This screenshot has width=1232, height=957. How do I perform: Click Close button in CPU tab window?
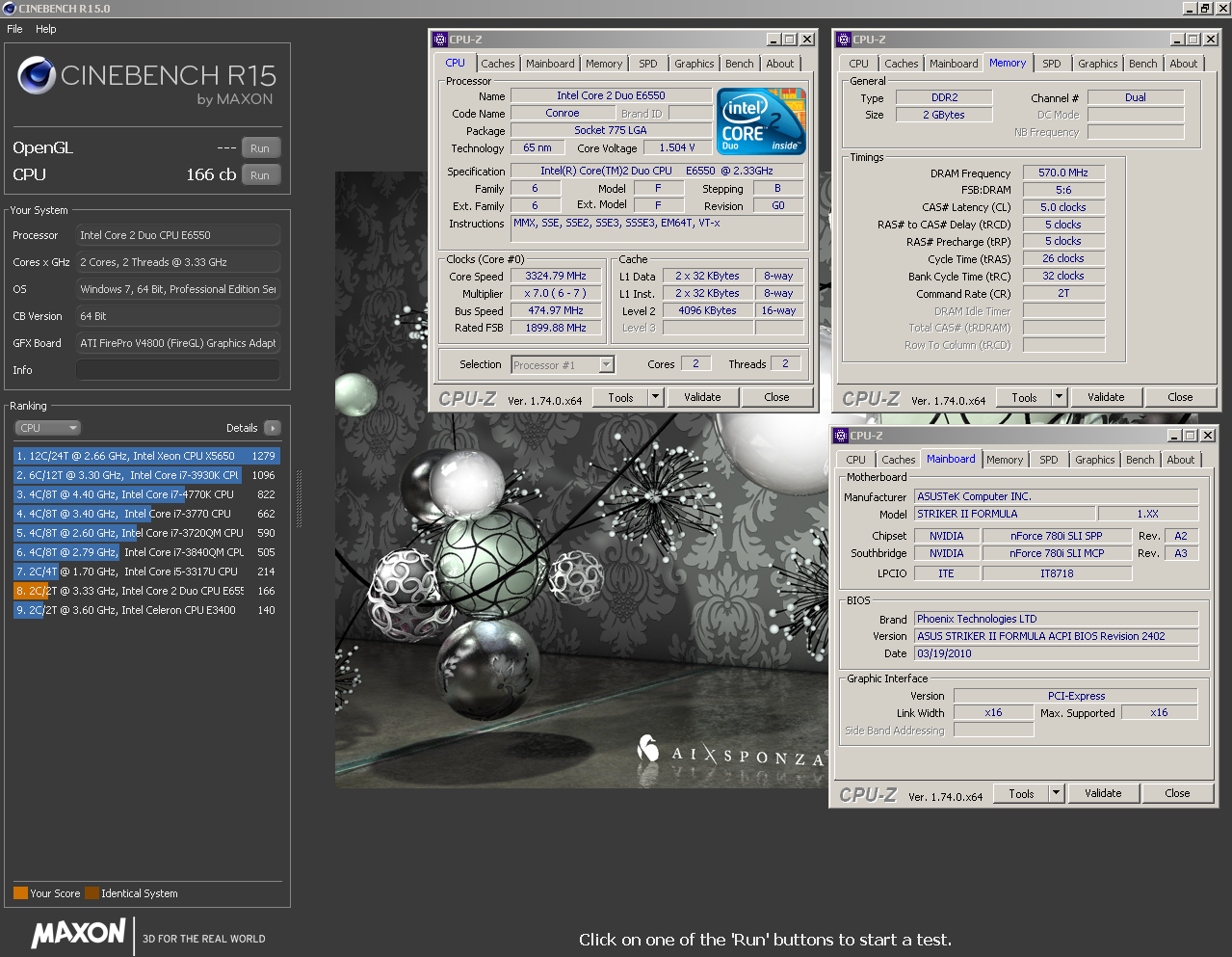click(x=776, y=397)
